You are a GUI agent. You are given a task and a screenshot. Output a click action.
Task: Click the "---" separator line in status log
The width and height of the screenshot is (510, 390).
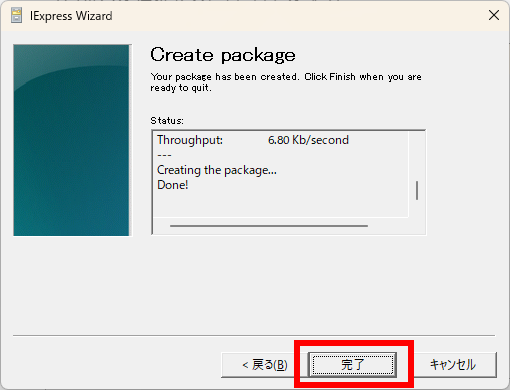click(x=164, y=155)
